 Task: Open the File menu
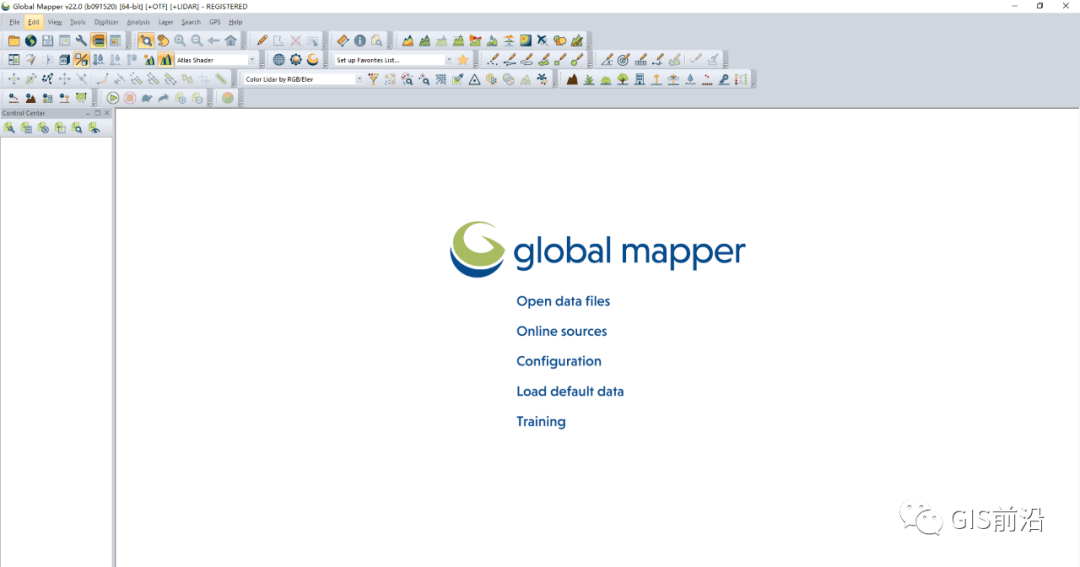(x=14, y=22)
